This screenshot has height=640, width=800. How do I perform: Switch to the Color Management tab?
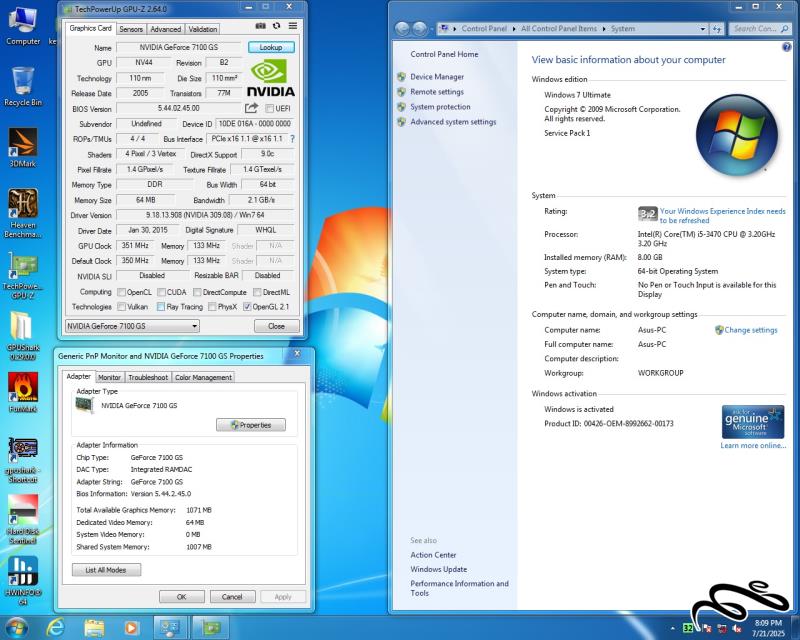click(204, 377)
